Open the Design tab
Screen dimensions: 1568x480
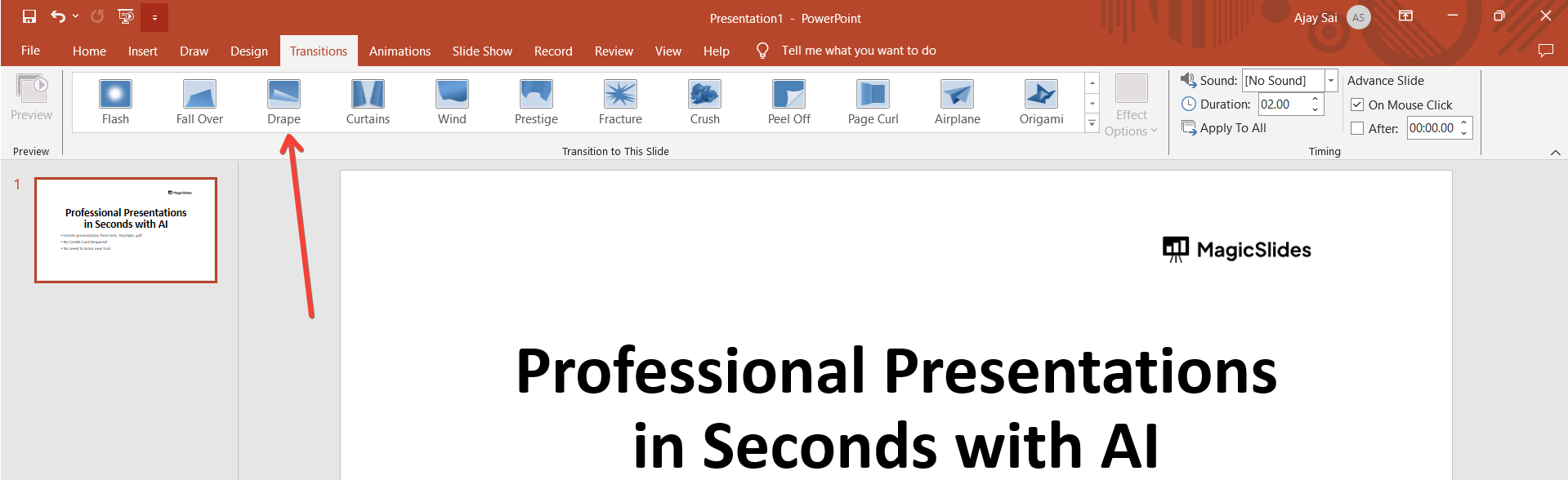point(249,51)
